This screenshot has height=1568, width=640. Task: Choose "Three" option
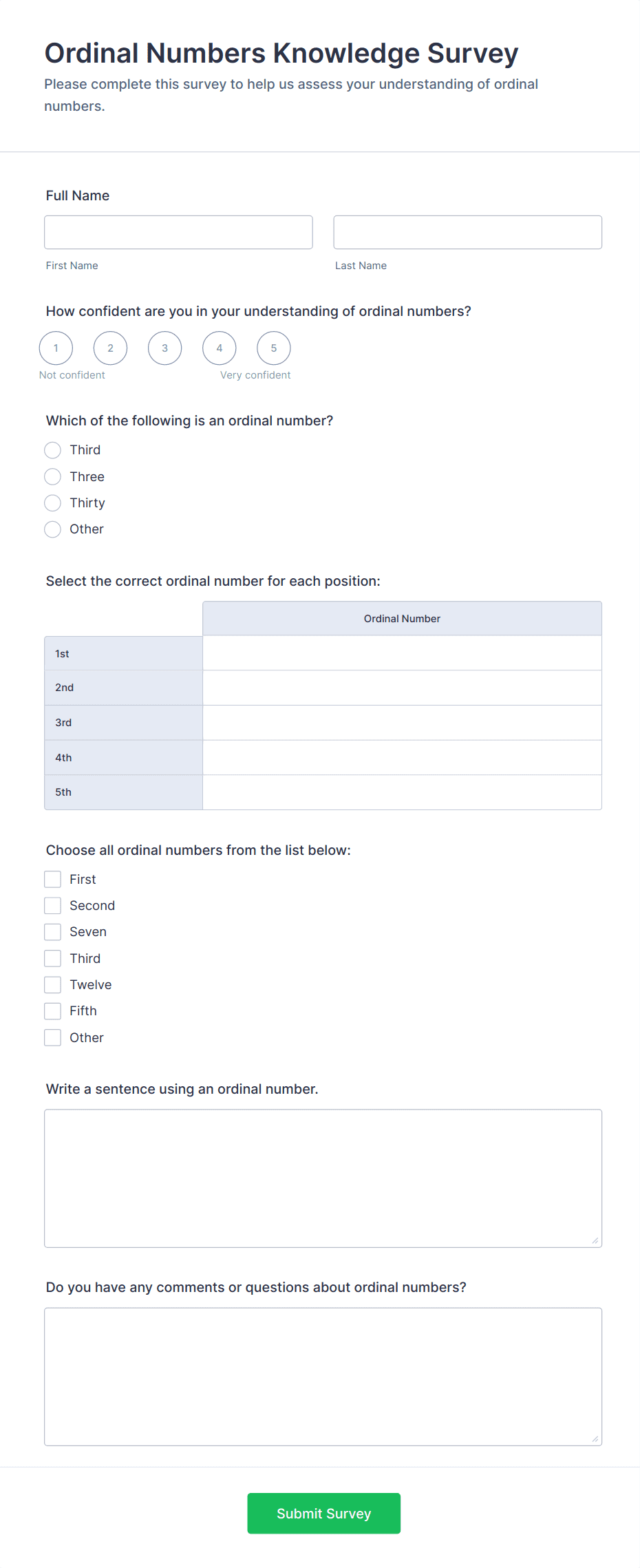coord(52,476)
